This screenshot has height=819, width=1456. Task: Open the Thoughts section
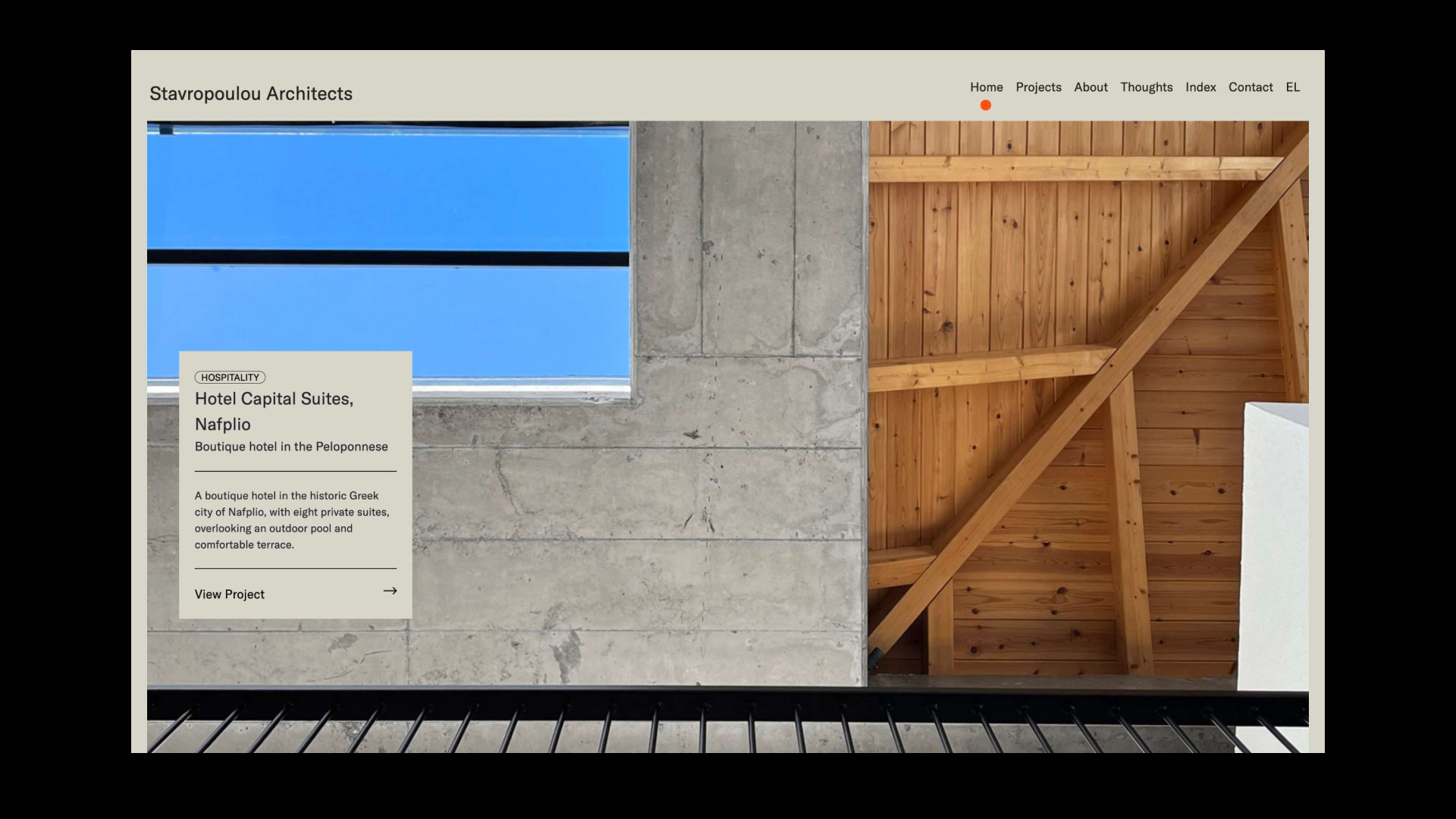(1146, 87)
